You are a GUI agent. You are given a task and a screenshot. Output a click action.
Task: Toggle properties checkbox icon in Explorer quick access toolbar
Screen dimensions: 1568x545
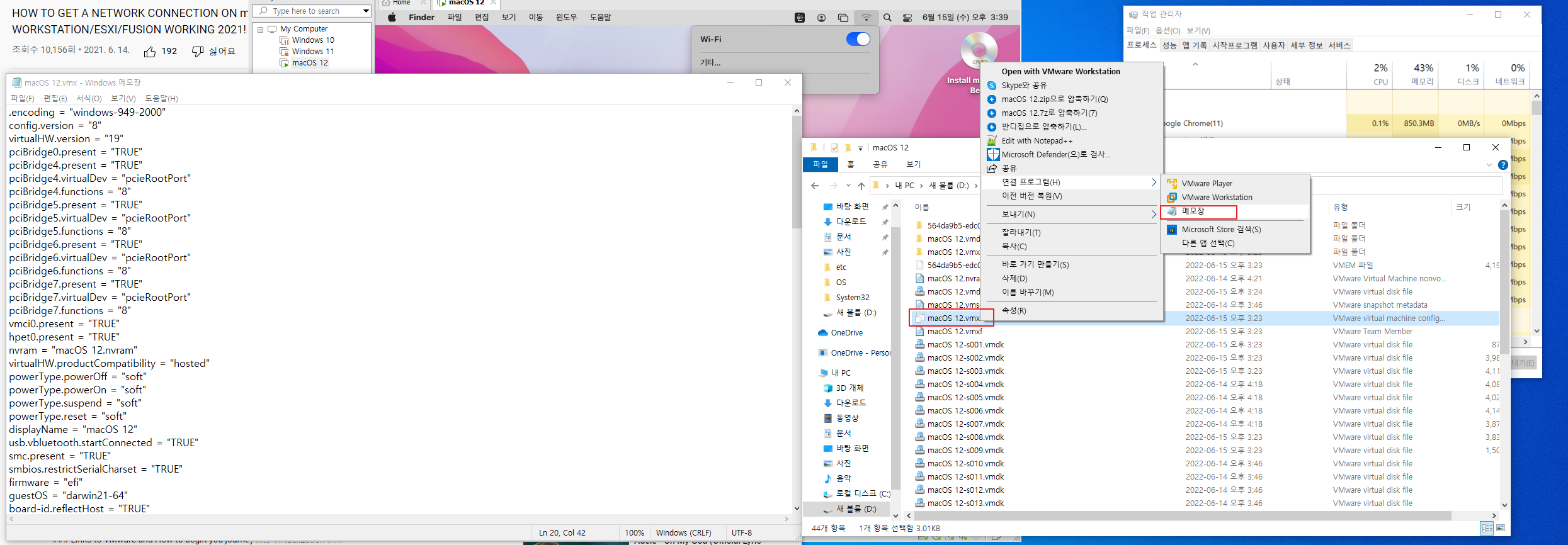click(x=834, y=148)
